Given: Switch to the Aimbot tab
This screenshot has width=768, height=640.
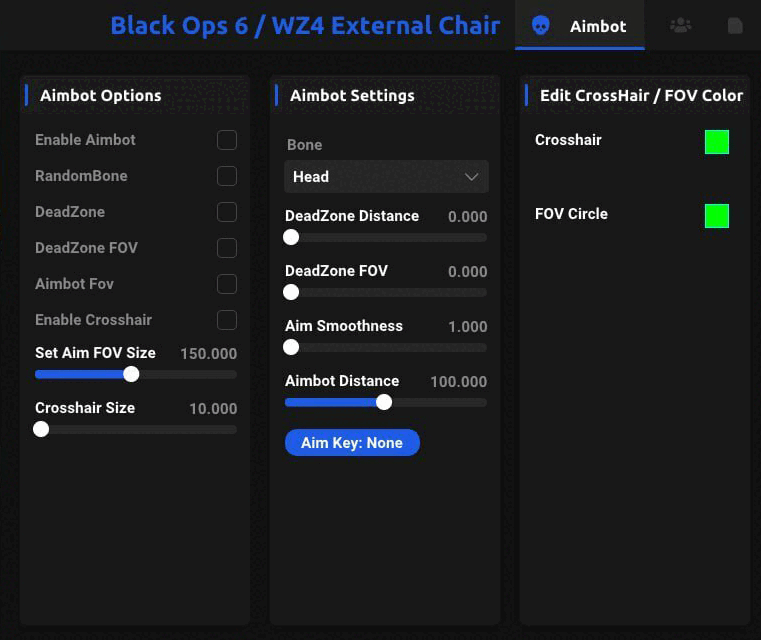Looking at the screenshot, I should pos(579,26).
